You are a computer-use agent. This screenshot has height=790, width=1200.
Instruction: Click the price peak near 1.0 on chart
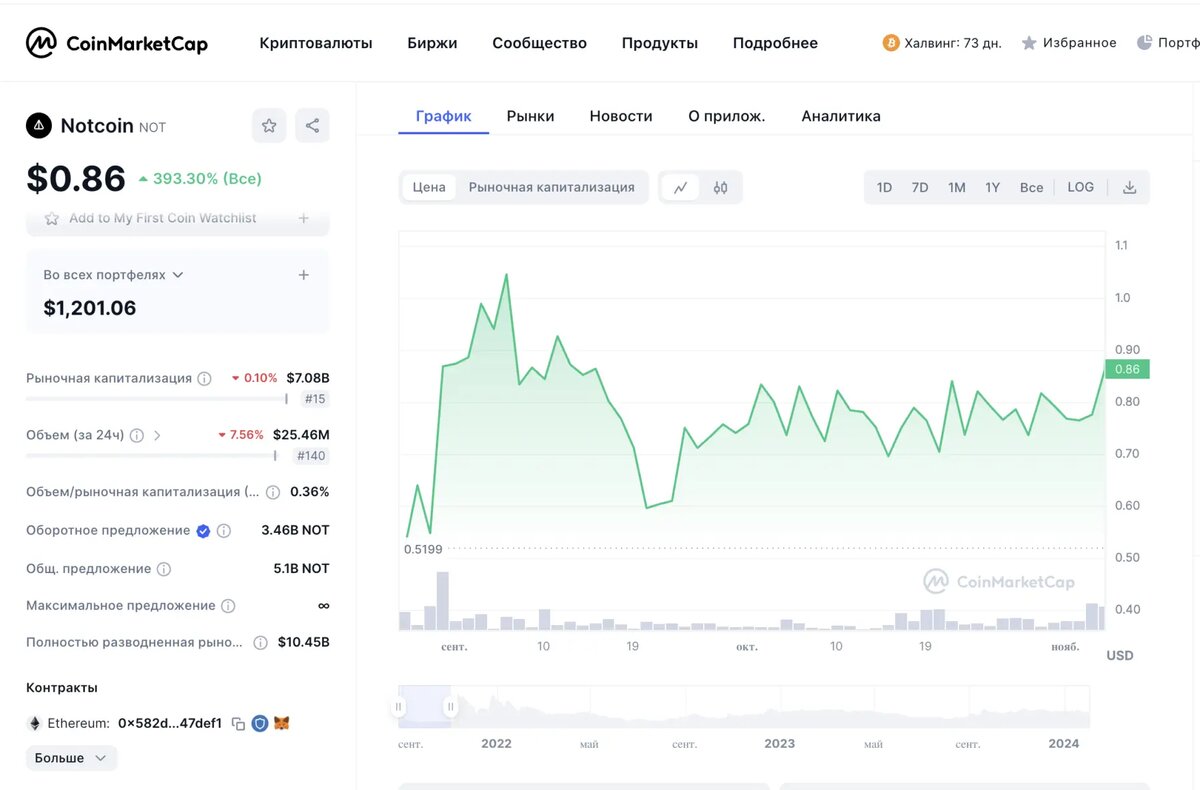(x=506, y=275)
